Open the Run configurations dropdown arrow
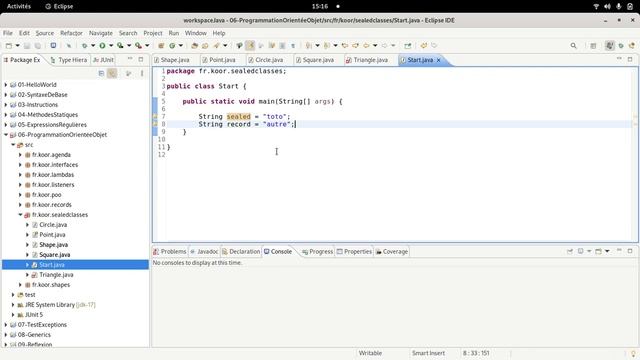Image resolution: width=640 pixels, height=360 pixels. pyautogui.click(x=111, y=46)
